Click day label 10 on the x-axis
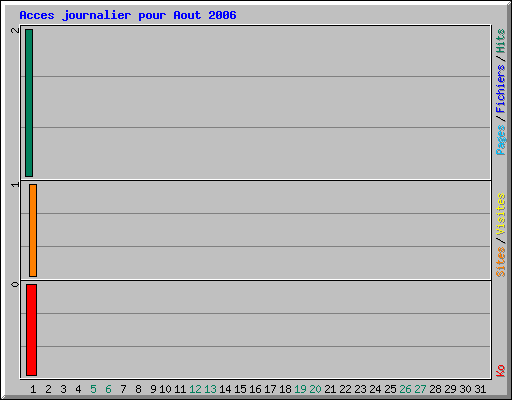Image resolution: width=512 pixels, height=400 pixels. coord(165,389)
